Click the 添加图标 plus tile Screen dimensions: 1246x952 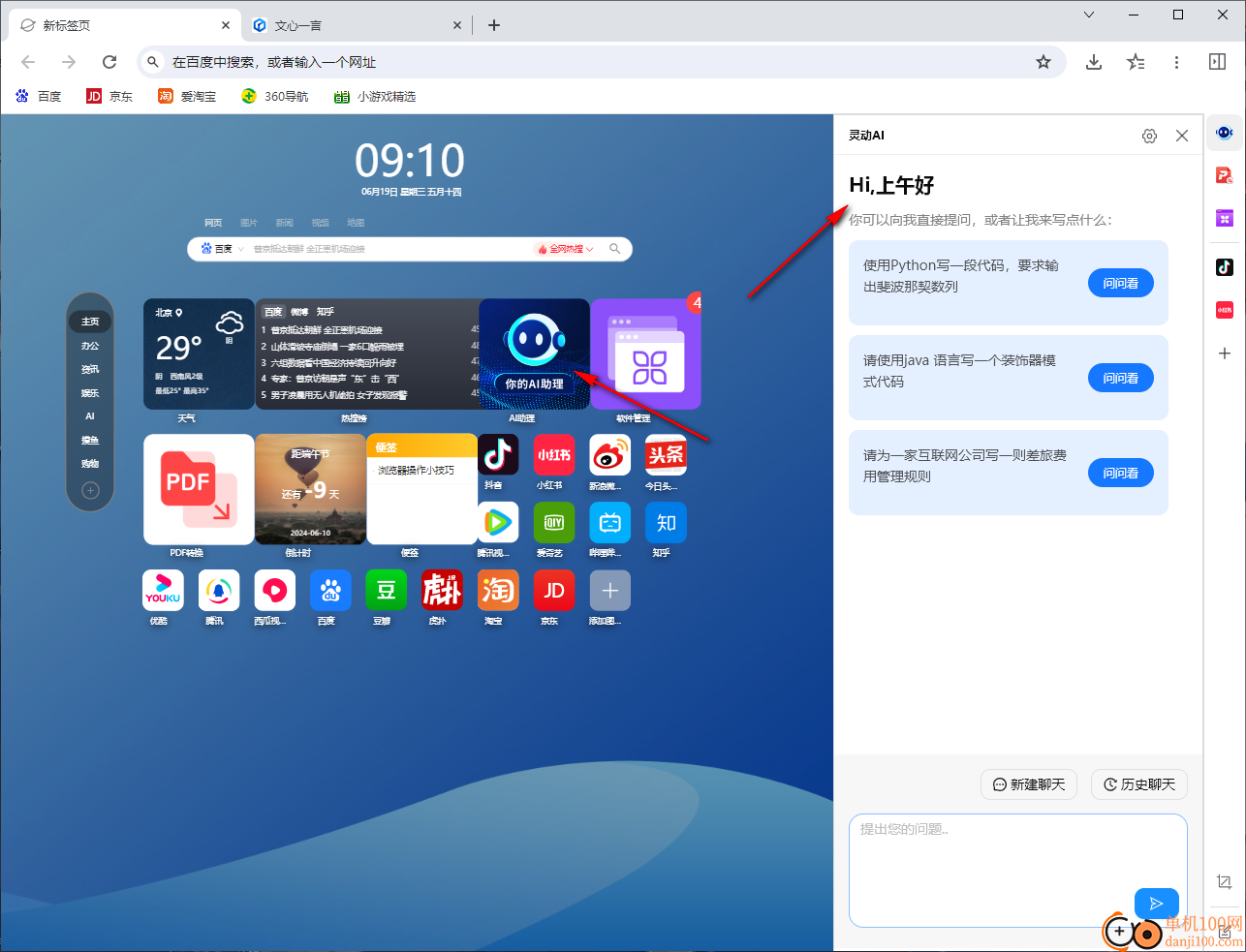pyautogui.click(x=610, y=591)
